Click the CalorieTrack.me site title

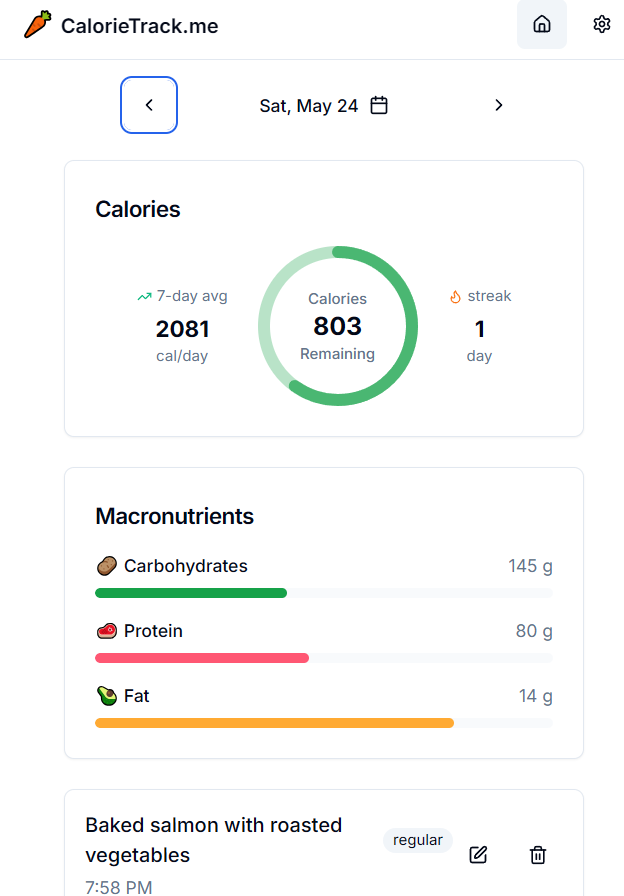[x=139, y=26]
